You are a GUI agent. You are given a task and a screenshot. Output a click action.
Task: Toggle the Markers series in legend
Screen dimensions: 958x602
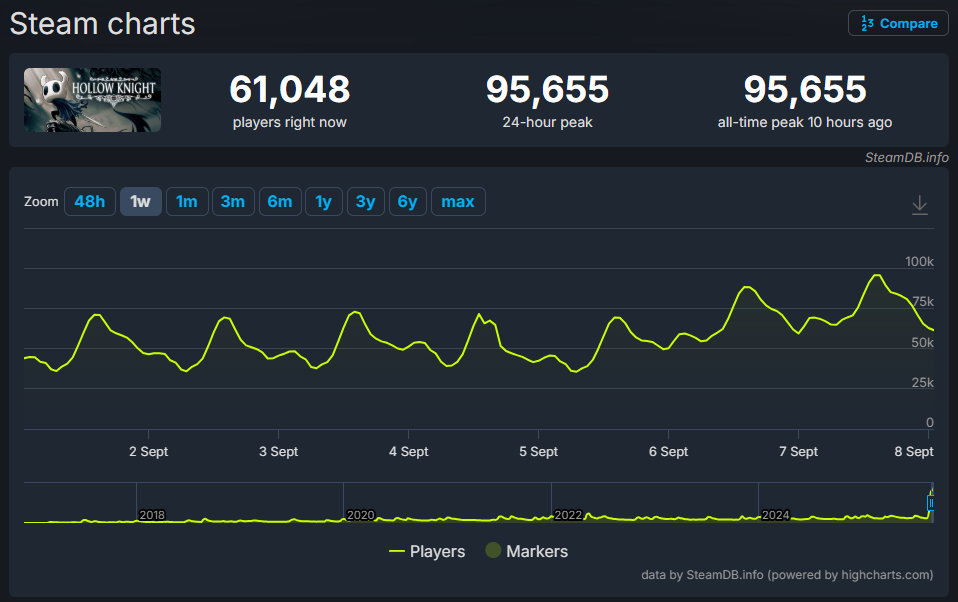[527, 551]
